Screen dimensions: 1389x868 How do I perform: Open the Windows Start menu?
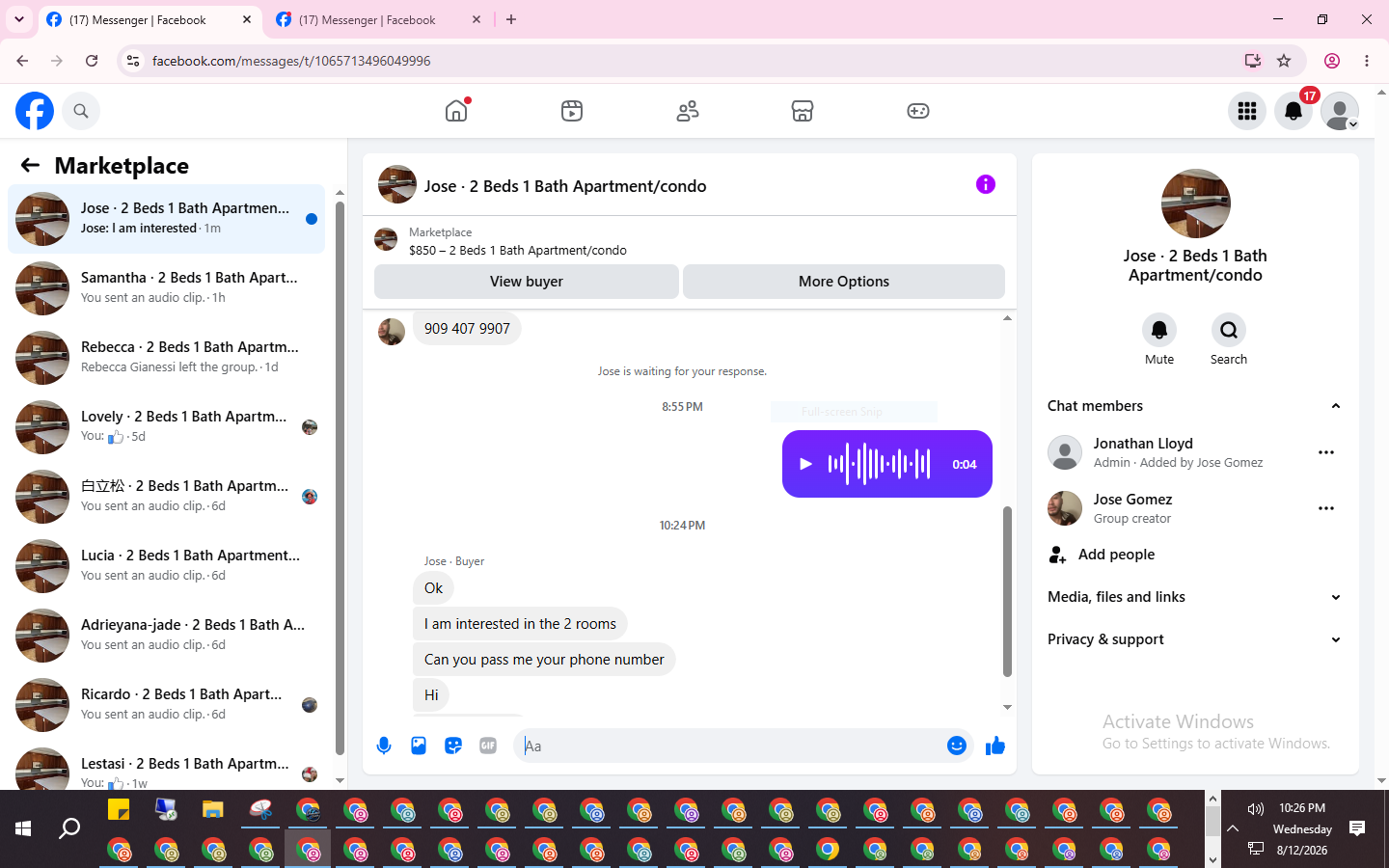pos(23,828)
